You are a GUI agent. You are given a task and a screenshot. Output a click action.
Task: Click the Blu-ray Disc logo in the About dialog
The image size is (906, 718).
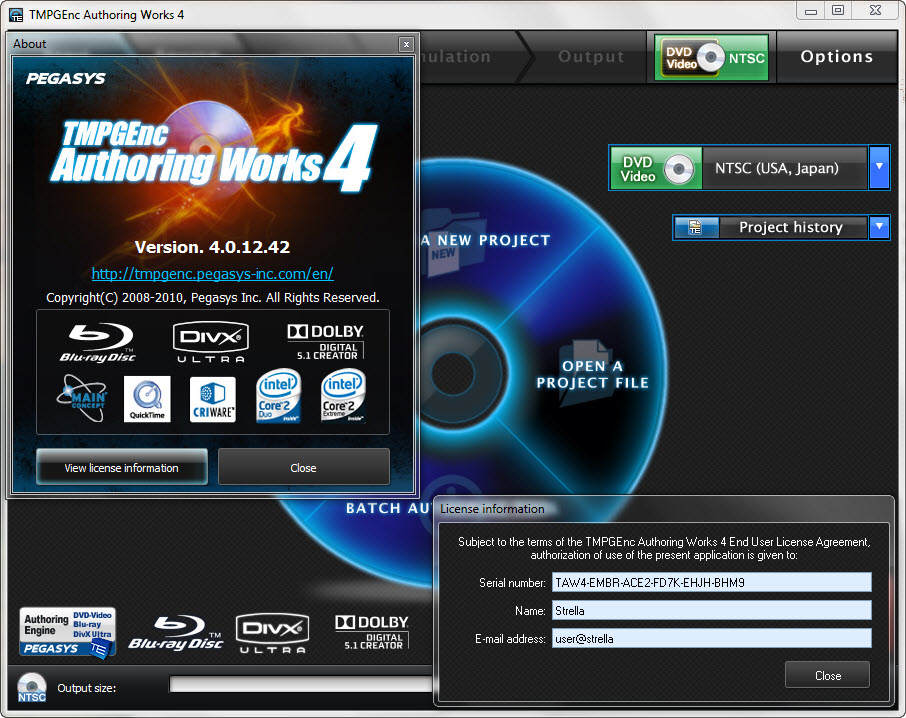point(98,343)
